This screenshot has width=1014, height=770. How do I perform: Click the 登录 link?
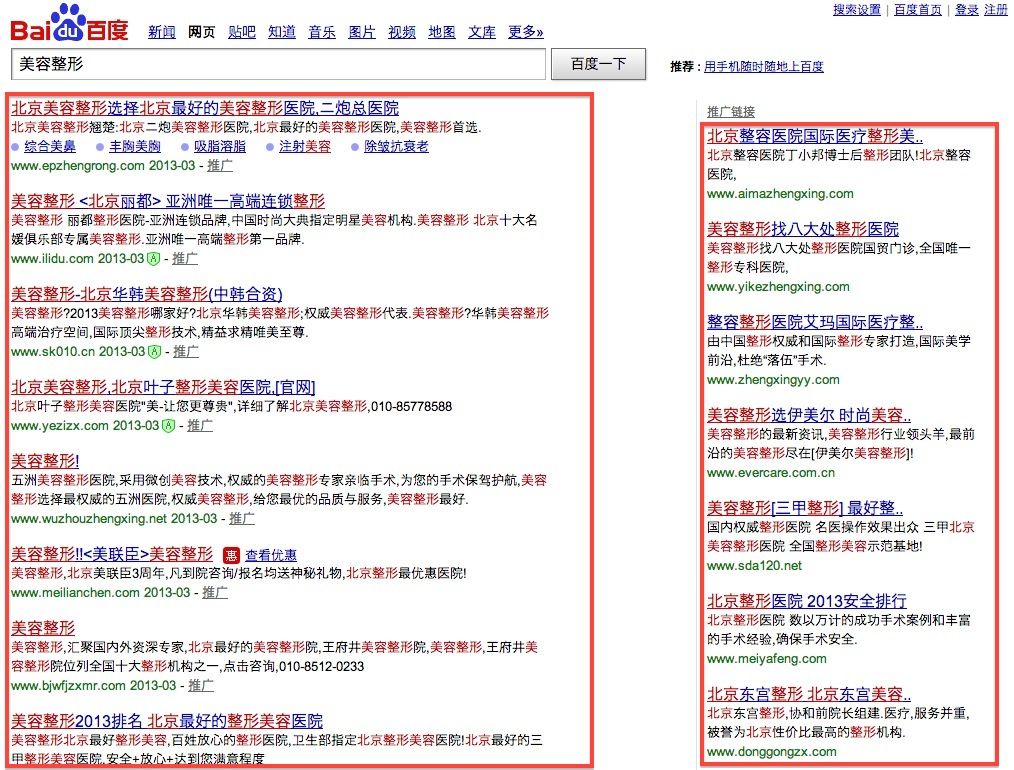tap(967, 10)
